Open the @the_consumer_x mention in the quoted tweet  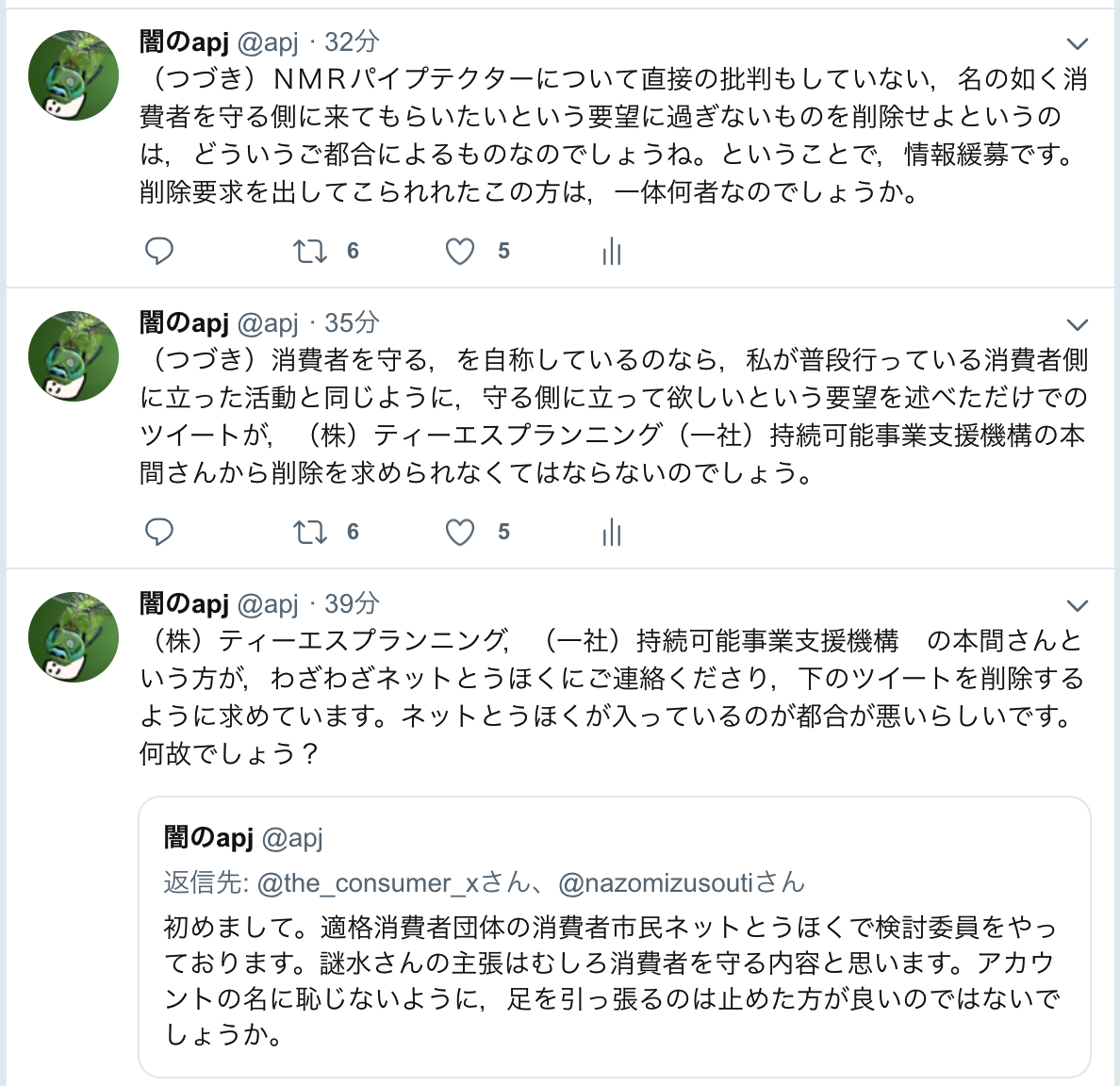[368, 883]
